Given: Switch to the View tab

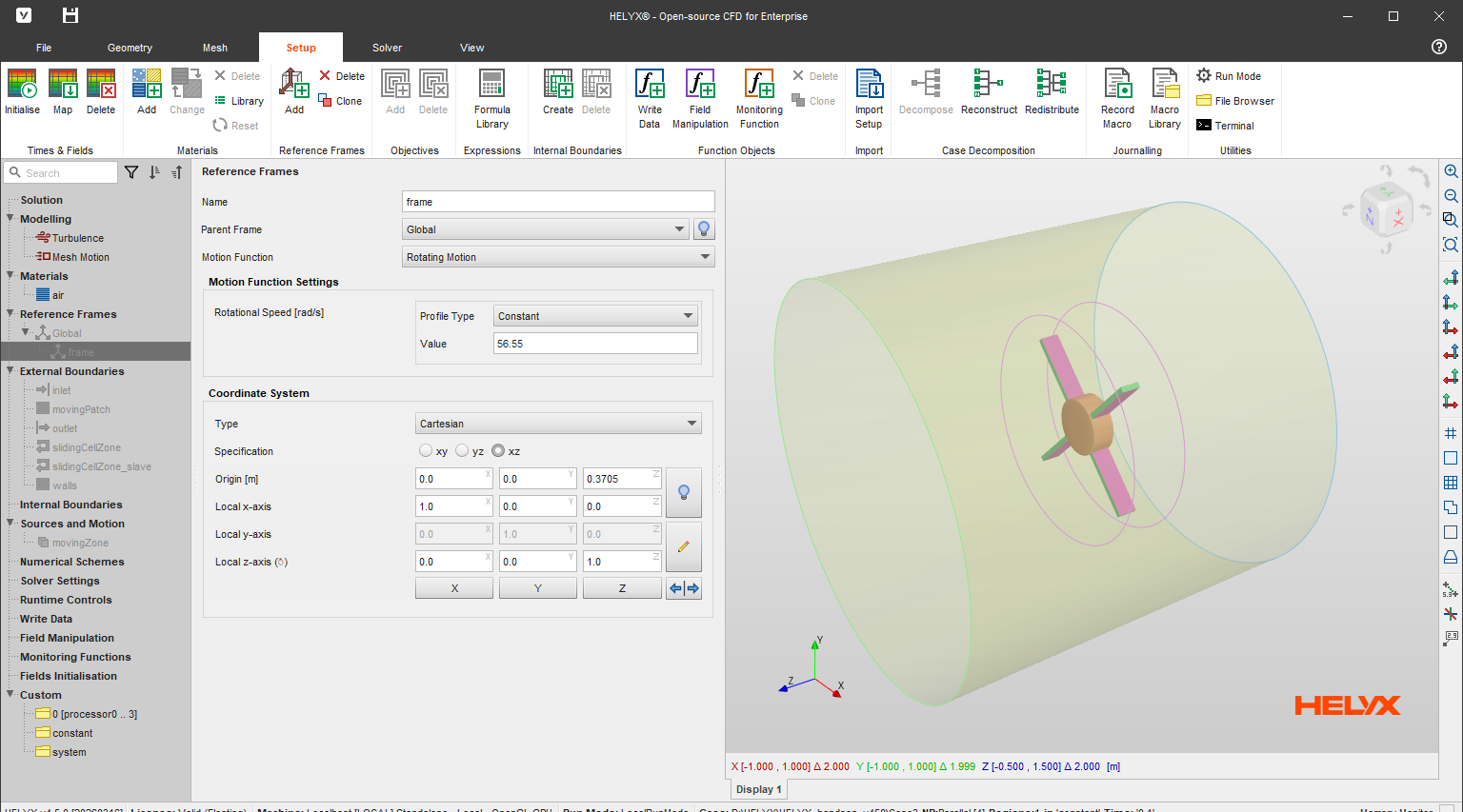Looking at the screenshot, I should click(x=472, y=48).
